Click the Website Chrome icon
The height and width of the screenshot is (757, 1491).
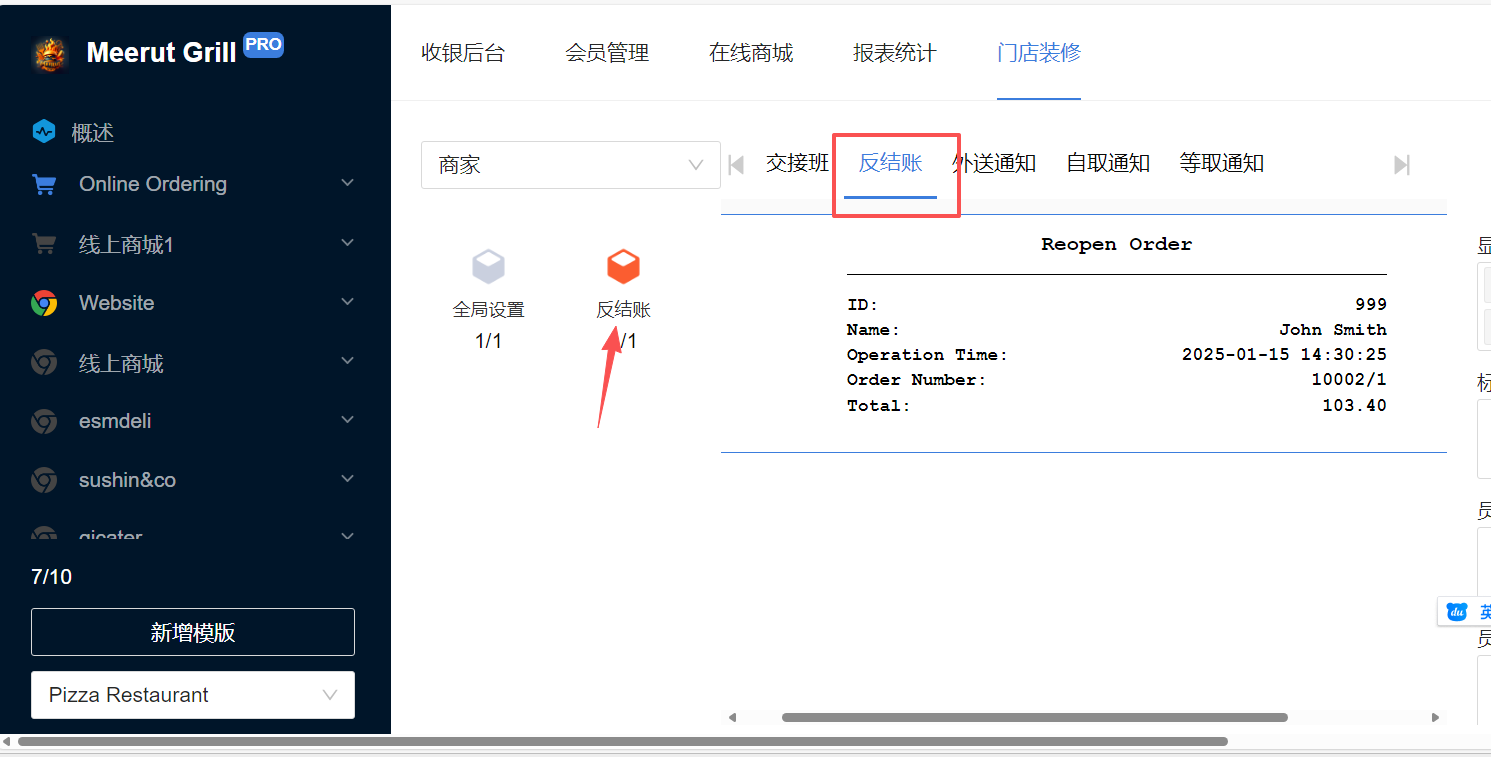(x=43, y=303)
